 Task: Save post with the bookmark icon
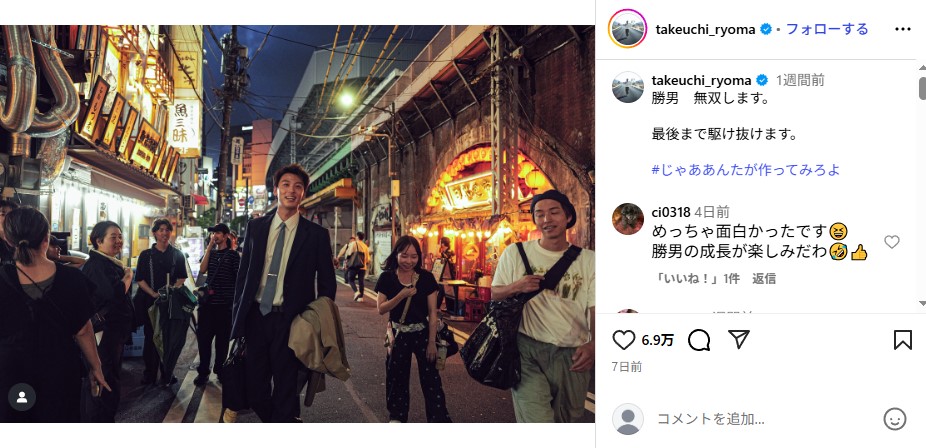(902, 340)
